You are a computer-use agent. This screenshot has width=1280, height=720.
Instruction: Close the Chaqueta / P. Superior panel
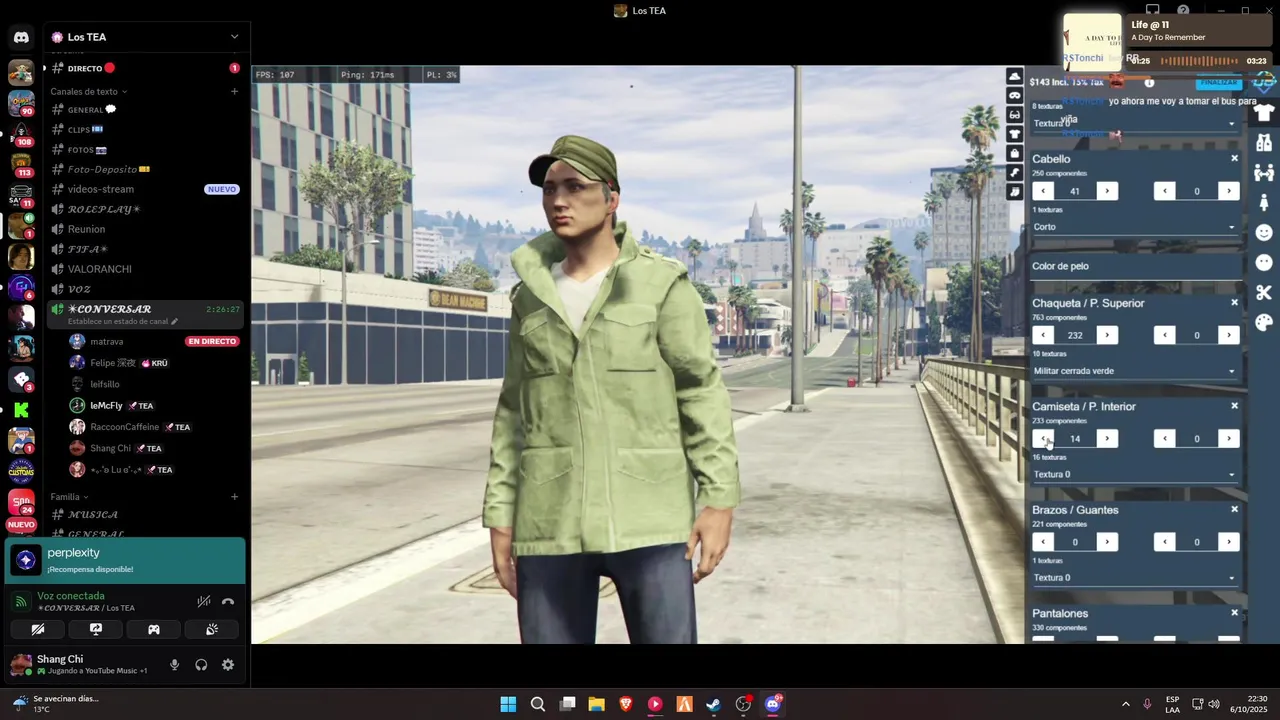(x=1234, y=303)
